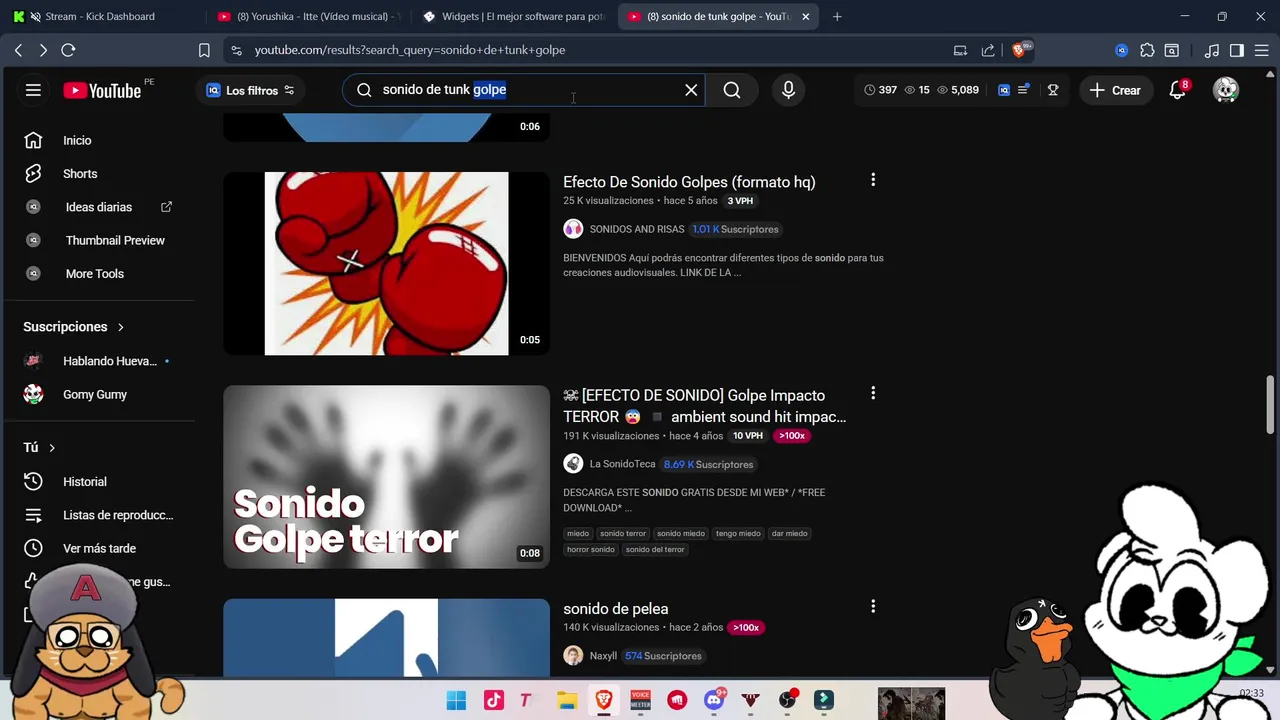Image resolution: width=1280 pixels, height=720 pixels.
Task: Clear the search box with the X
Action: tap(691, 90)
